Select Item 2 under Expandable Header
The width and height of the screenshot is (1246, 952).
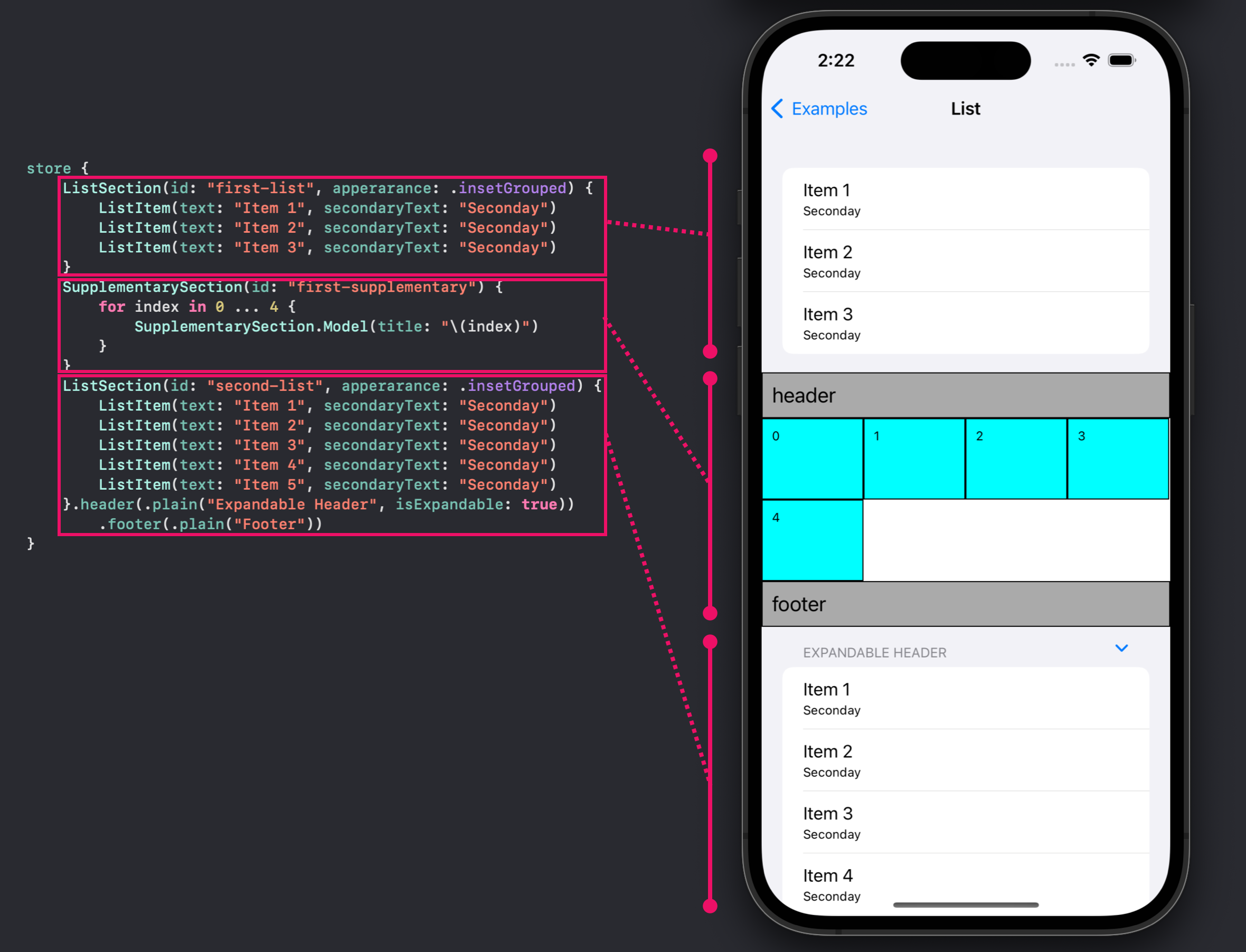[x=966, y=760]
